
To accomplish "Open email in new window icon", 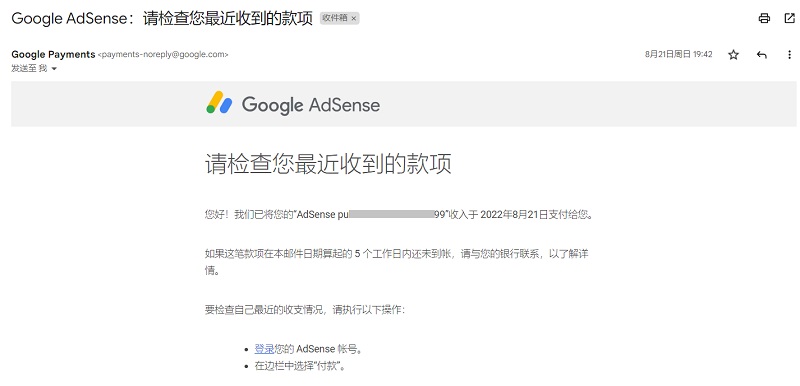I will 789,18.
